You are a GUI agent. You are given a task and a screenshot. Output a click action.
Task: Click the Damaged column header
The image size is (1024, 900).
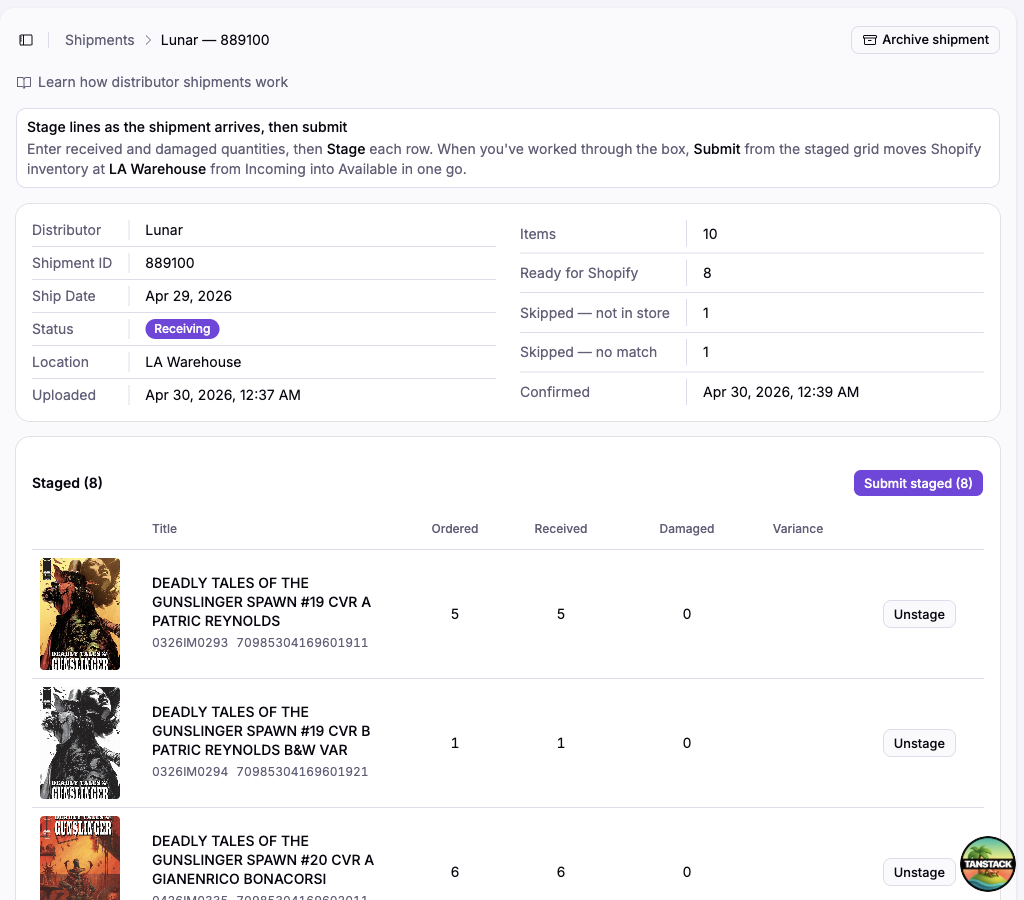(686, 528)
